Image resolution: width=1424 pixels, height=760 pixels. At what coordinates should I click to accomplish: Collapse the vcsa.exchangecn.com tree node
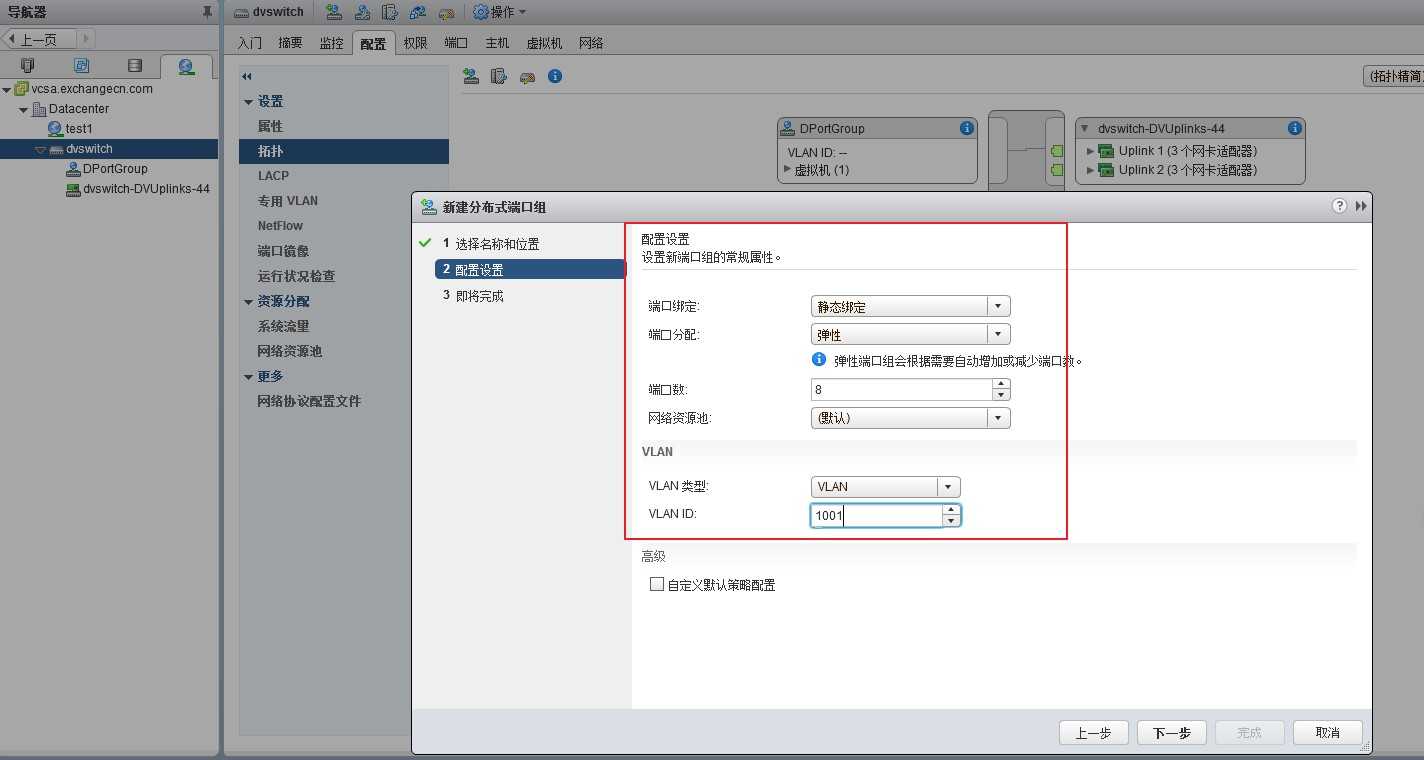(x=7, y=89)
